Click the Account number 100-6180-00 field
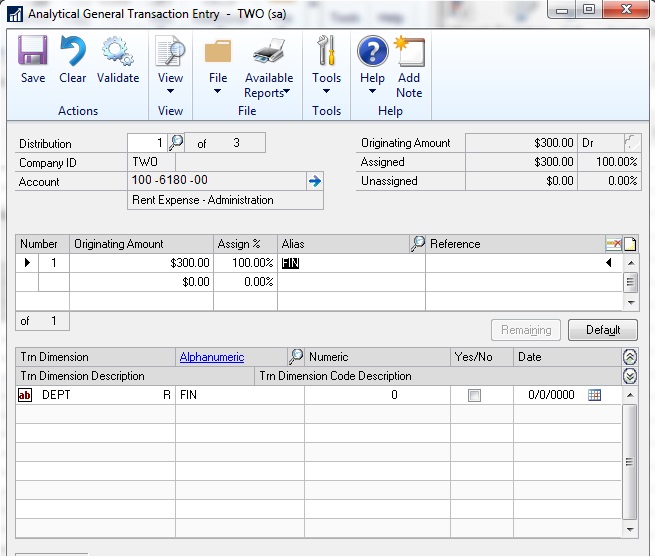The height and width of the screenshot is (556, 655). point(217,180)
